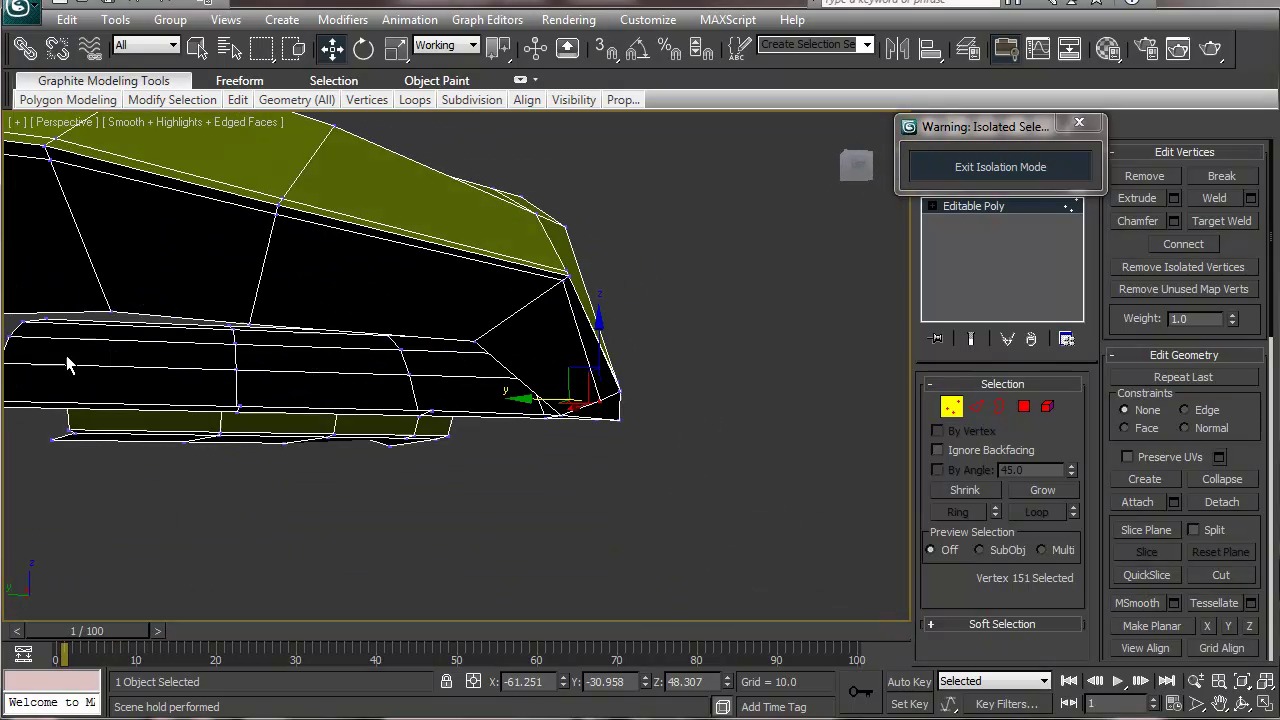Activate the Select Object tool
Viewport: 1280px width, 720px height.
[x=196, y=47]
